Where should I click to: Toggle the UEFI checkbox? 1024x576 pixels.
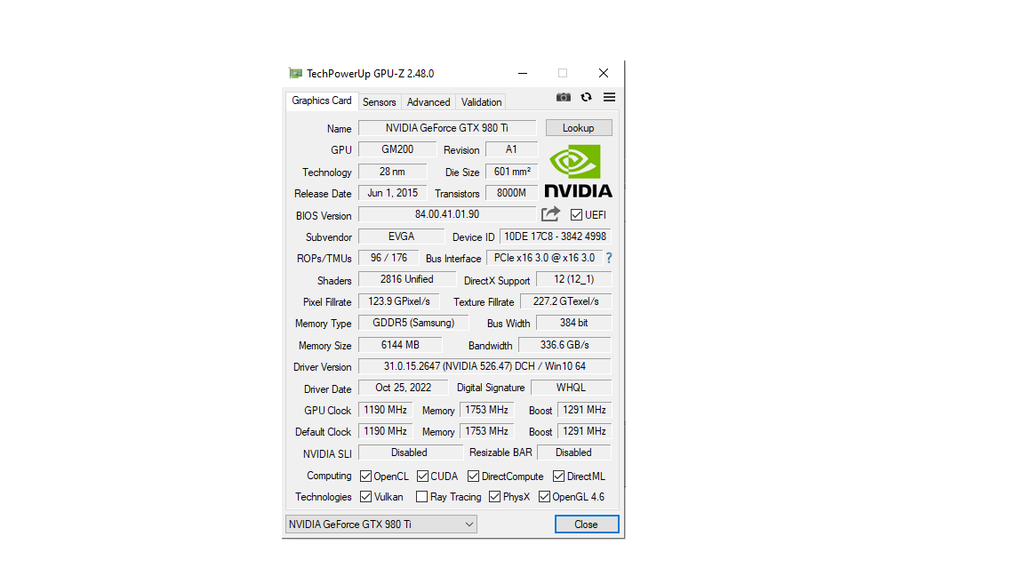tap(576, 215)
